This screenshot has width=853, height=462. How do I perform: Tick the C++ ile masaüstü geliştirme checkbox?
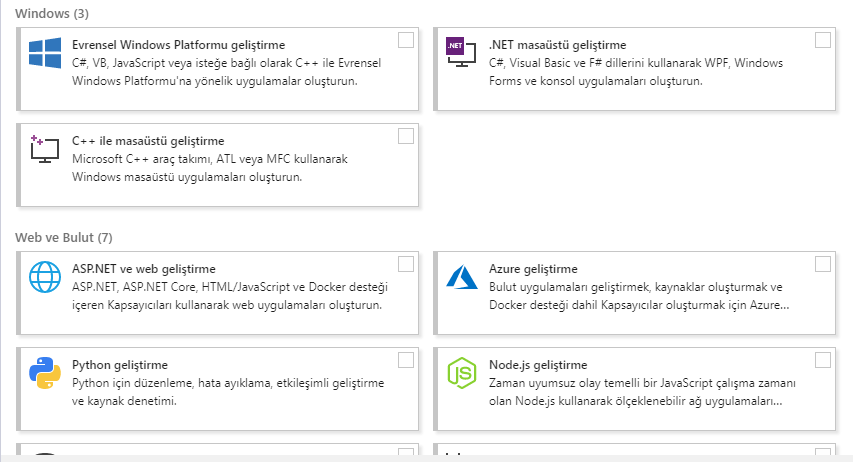pyautogui.click(x=406, y=136)
